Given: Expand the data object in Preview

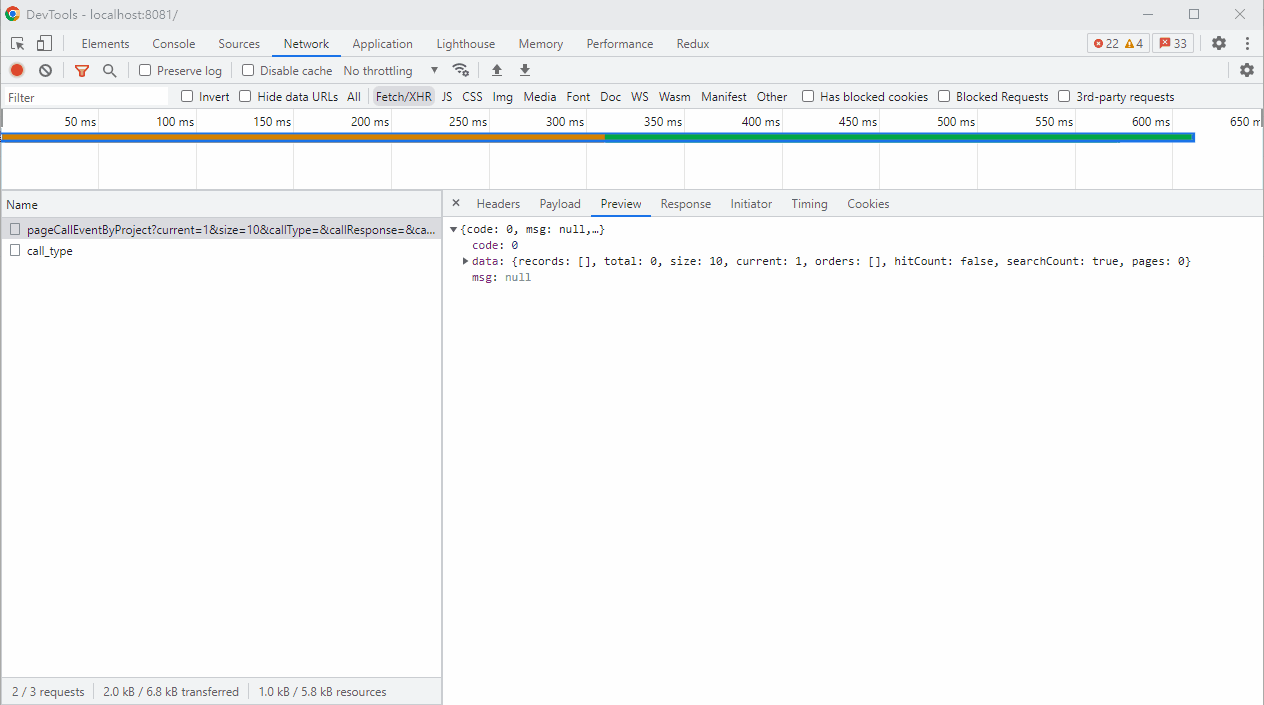Looking at the screenshot, I should [465, 261].
